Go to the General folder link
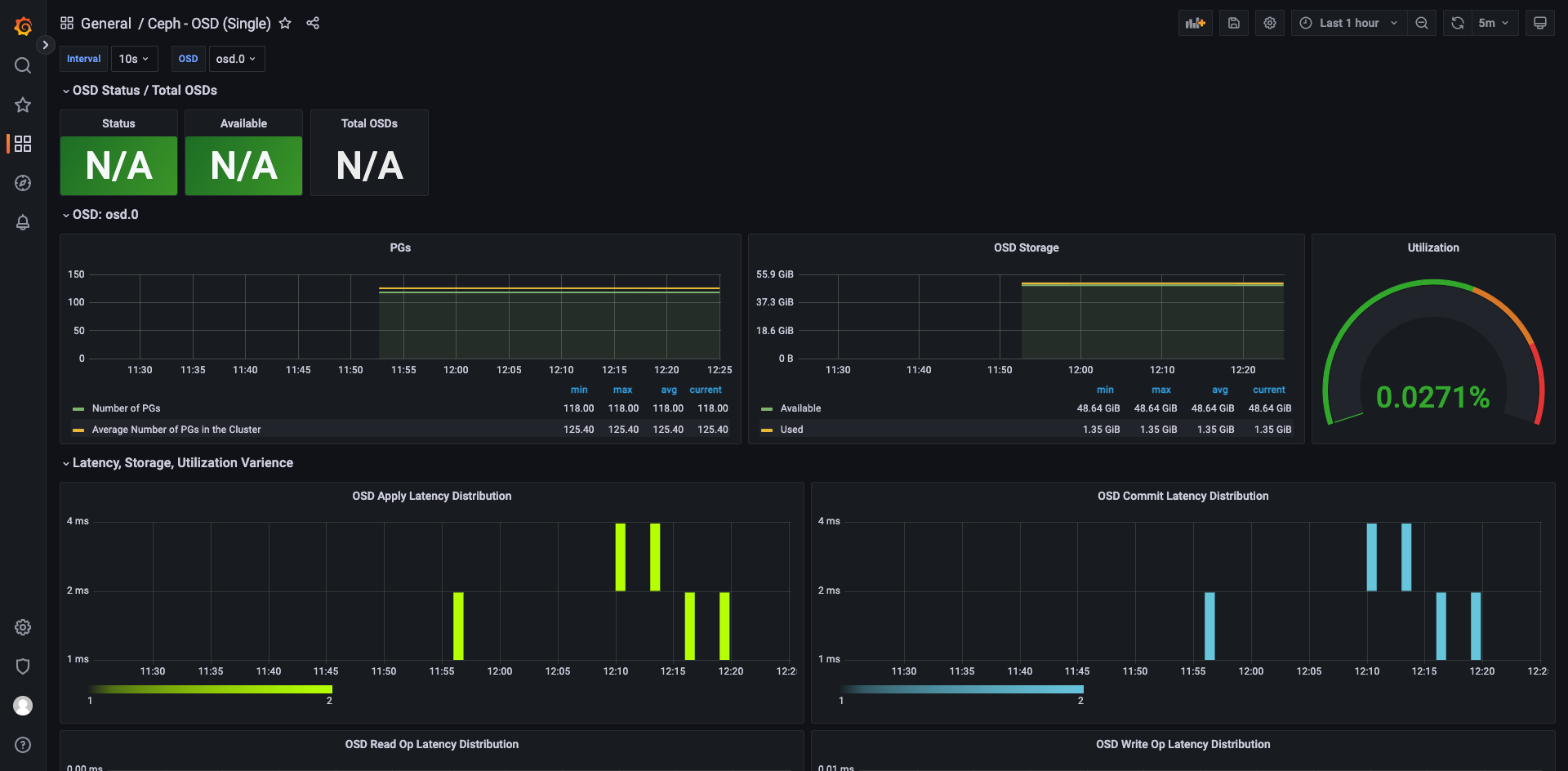Viewport: 1568px width, 771px height. [106, 23]
